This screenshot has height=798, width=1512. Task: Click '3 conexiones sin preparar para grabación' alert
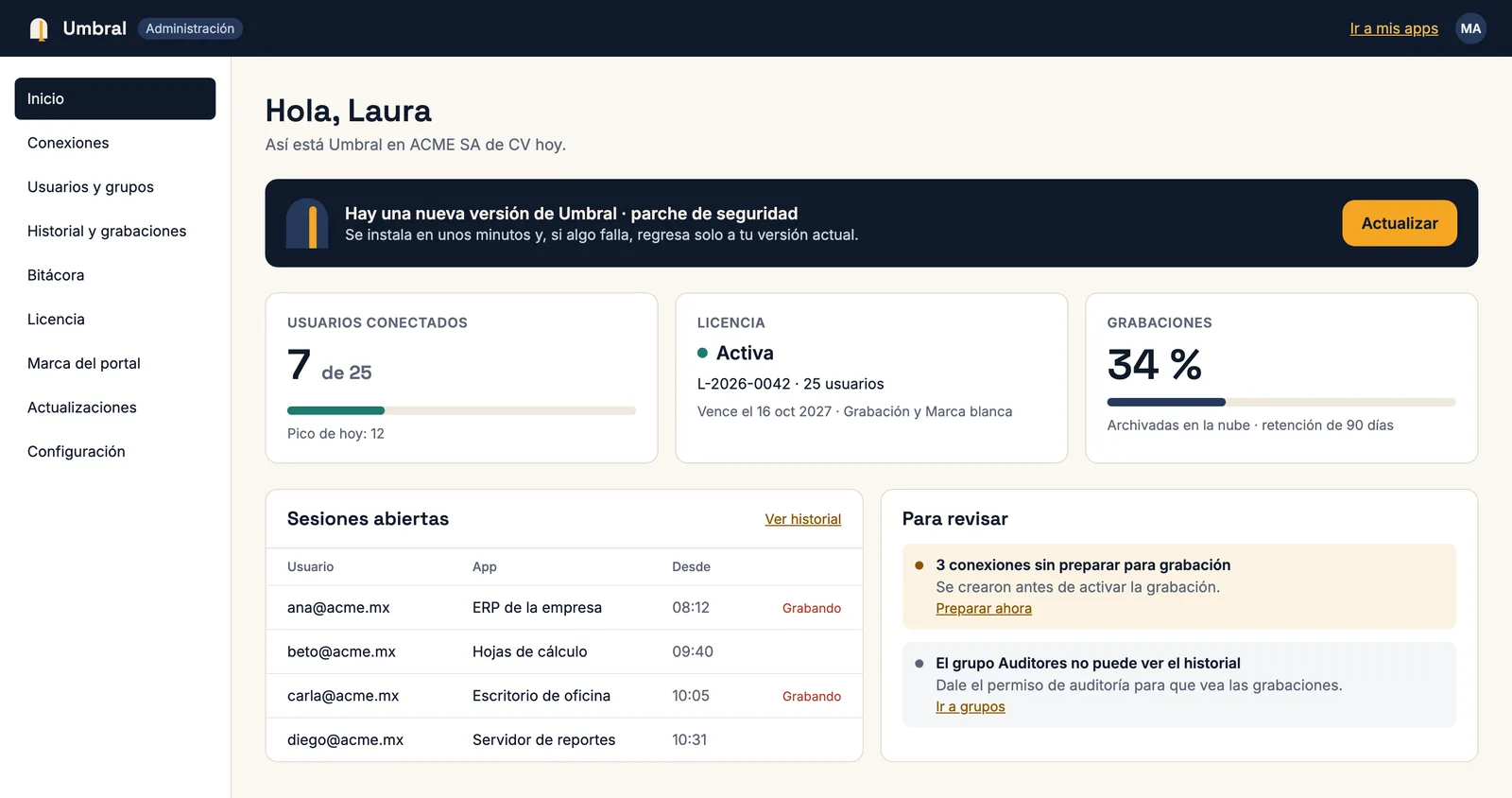(1083, 565)
